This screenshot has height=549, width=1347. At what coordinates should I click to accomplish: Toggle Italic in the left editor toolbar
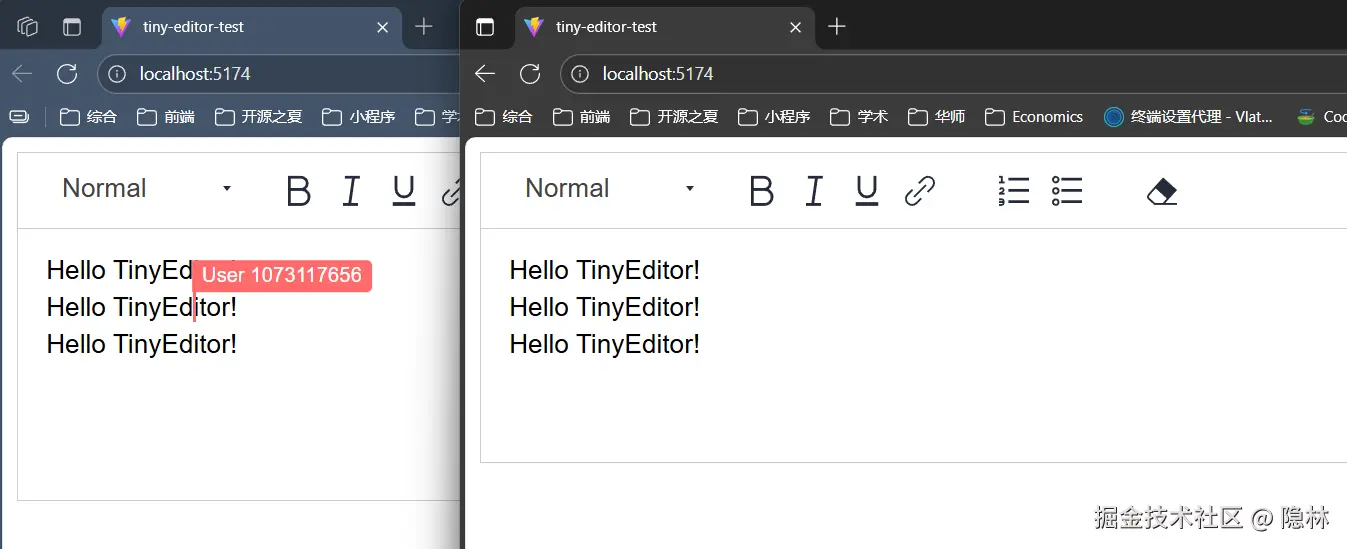pos(351,190)
